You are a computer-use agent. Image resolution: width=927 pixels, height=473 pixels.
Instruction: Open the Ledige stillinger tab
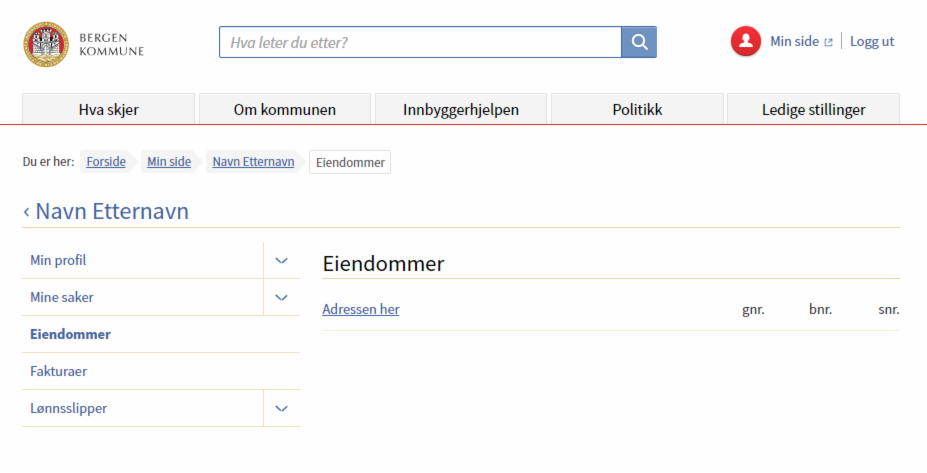pos(813,109)
